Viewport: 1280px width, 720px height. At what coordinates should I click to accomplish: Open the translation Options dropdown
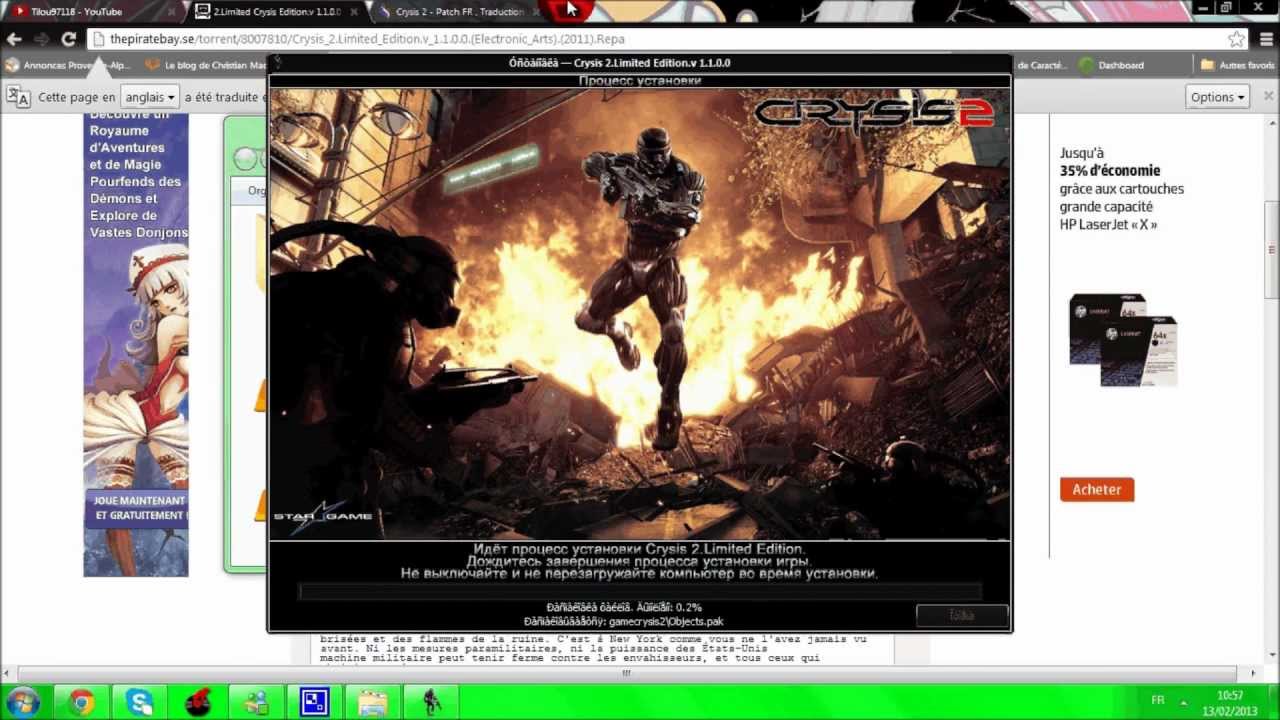click(x=1218, y=97)
